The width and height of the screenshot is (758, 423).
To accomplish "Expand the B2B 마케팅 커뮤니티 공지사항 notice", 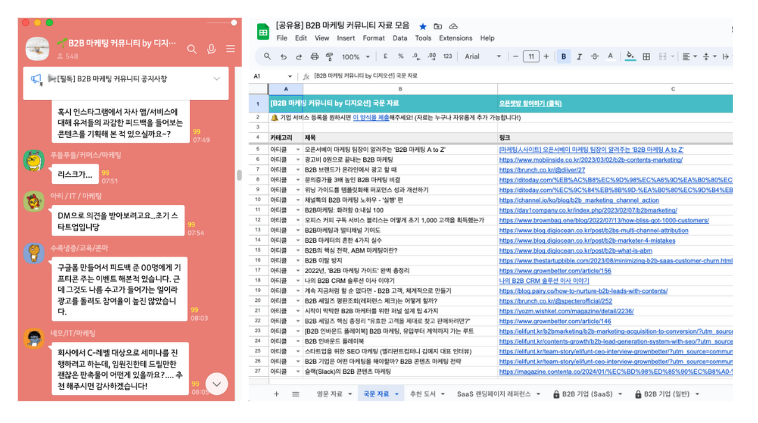I will pos(217,79).
